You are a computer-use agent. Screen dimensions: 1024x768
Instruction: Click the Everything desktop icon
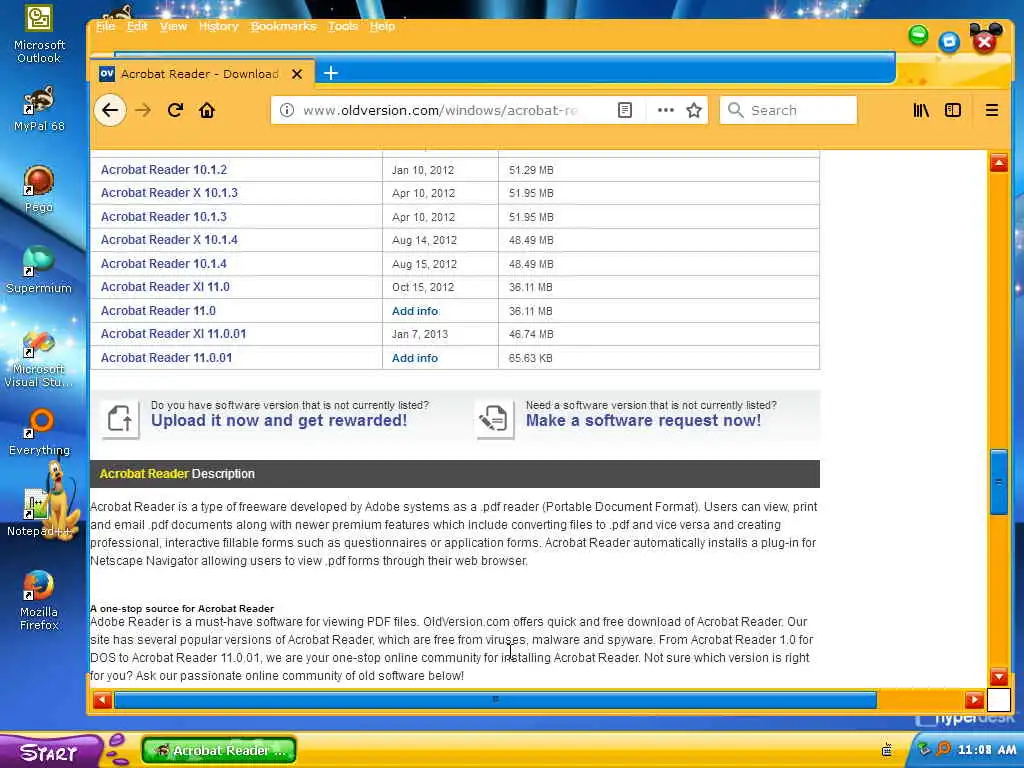click(39, 432)
